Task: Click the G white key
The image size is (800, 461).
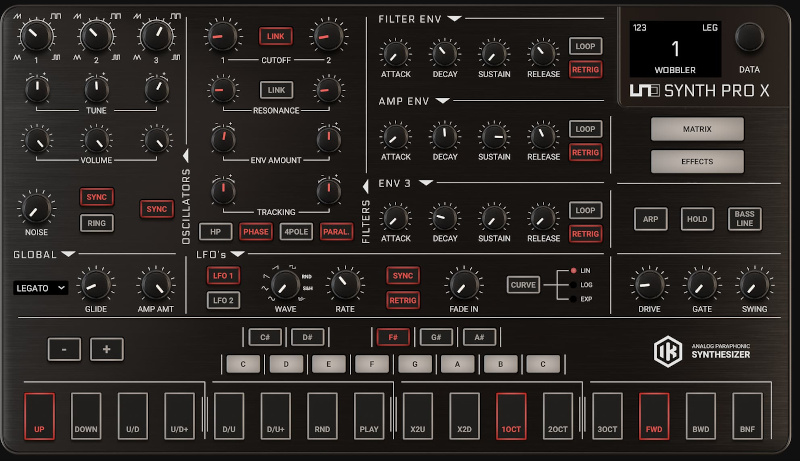Action: pos(414,364)
